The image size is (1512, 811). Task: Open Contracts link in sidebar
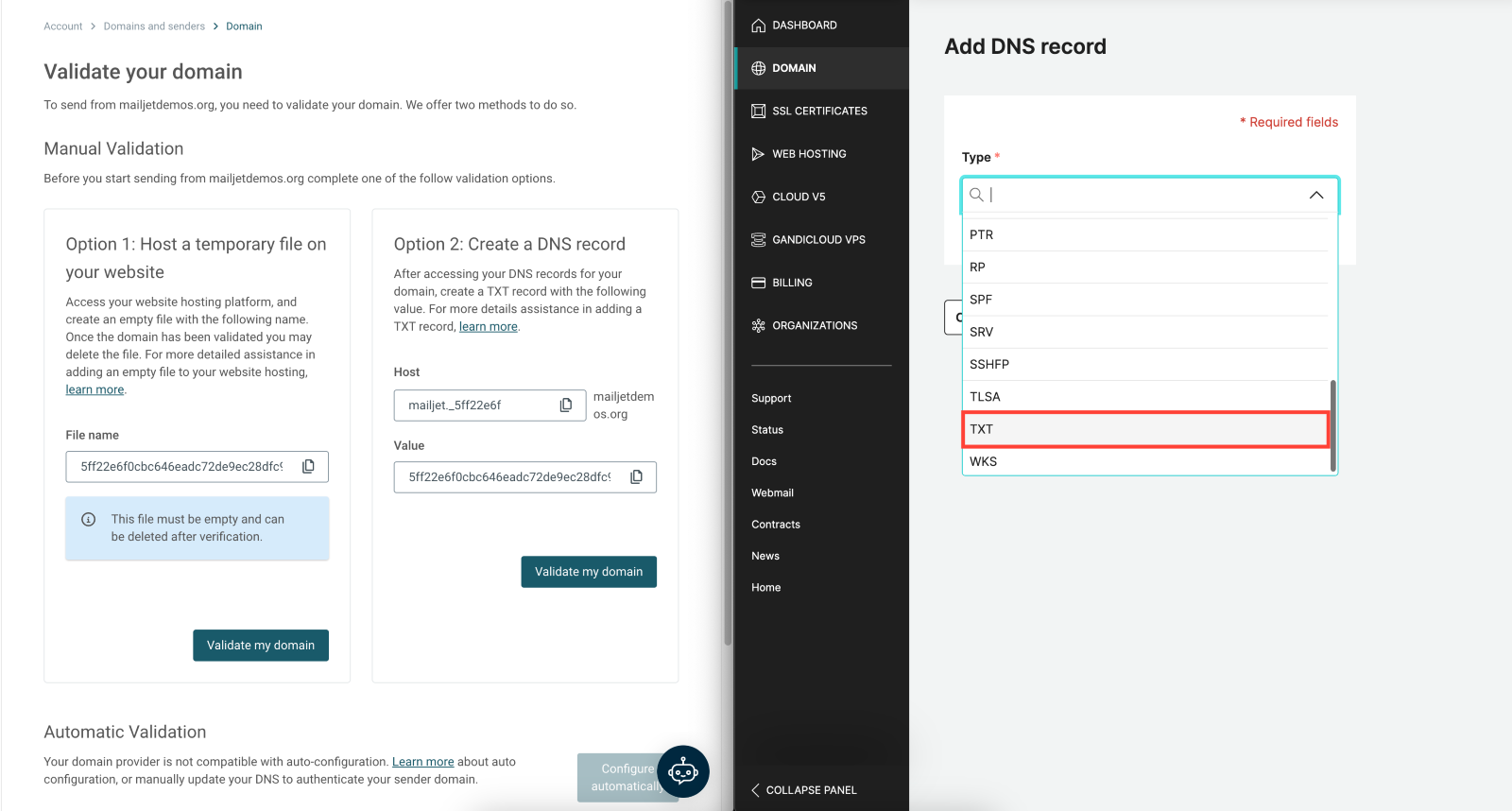[x=776, y=525]
